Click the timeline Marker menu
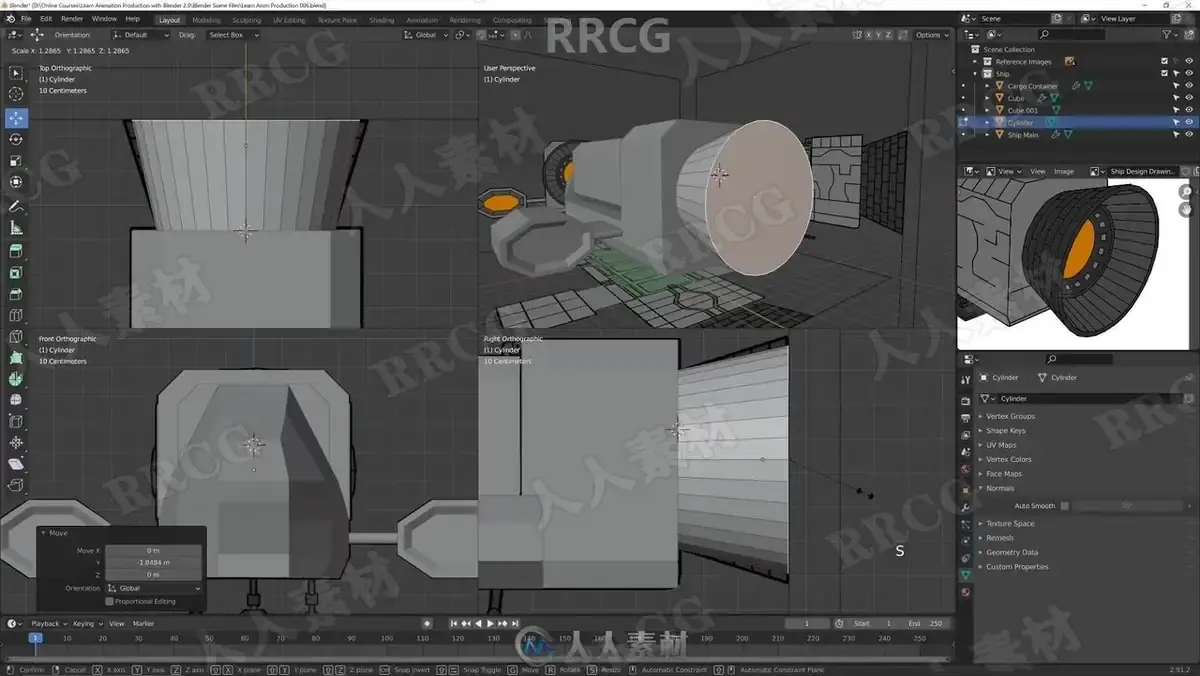Image resolution: width=1200 pixels, height=676 pixels. click(x=144, y=623)
